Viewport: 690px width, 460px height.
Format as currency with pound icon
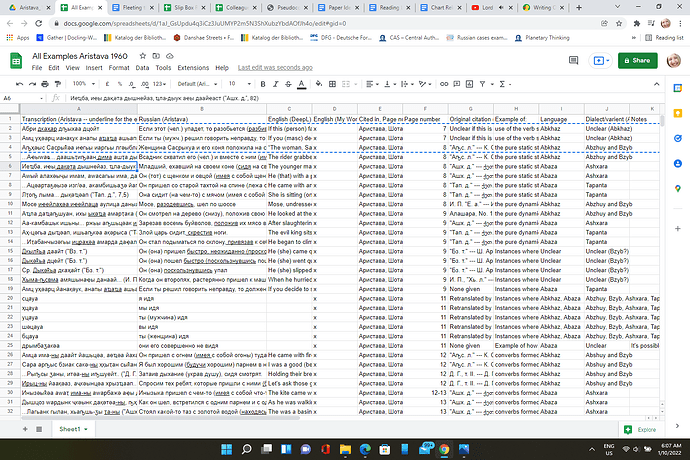coord(107,84)
